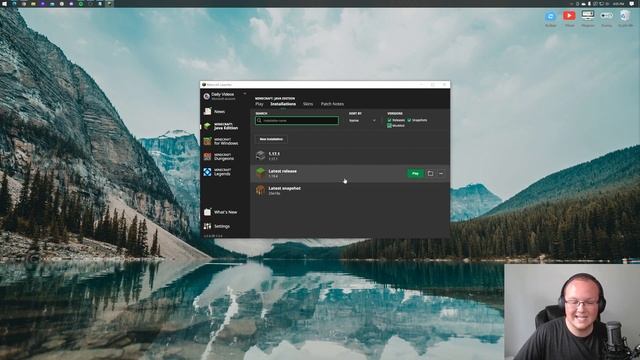Click the New installation button

point(271,139)
